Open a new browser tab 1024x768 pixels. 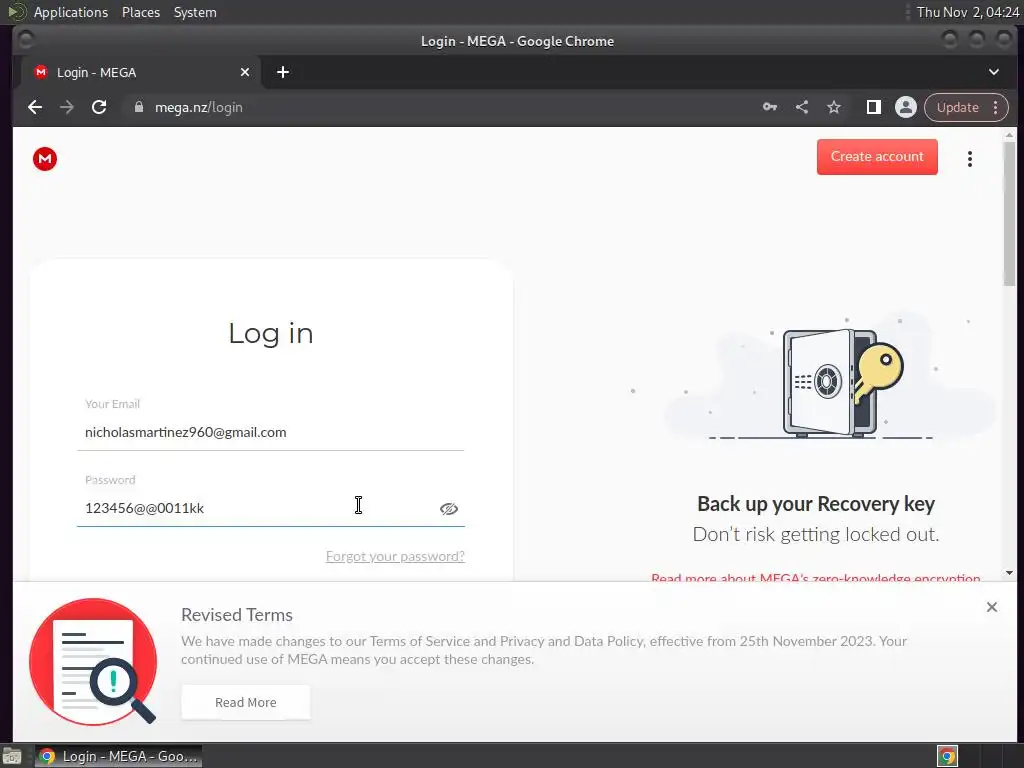click(283, 72)
